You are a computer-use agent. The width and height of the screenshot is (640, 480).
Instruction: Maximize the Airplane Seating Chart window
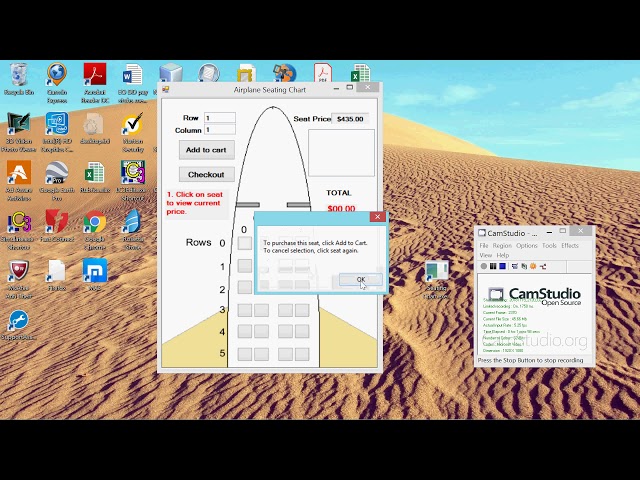tap(350, 87)
